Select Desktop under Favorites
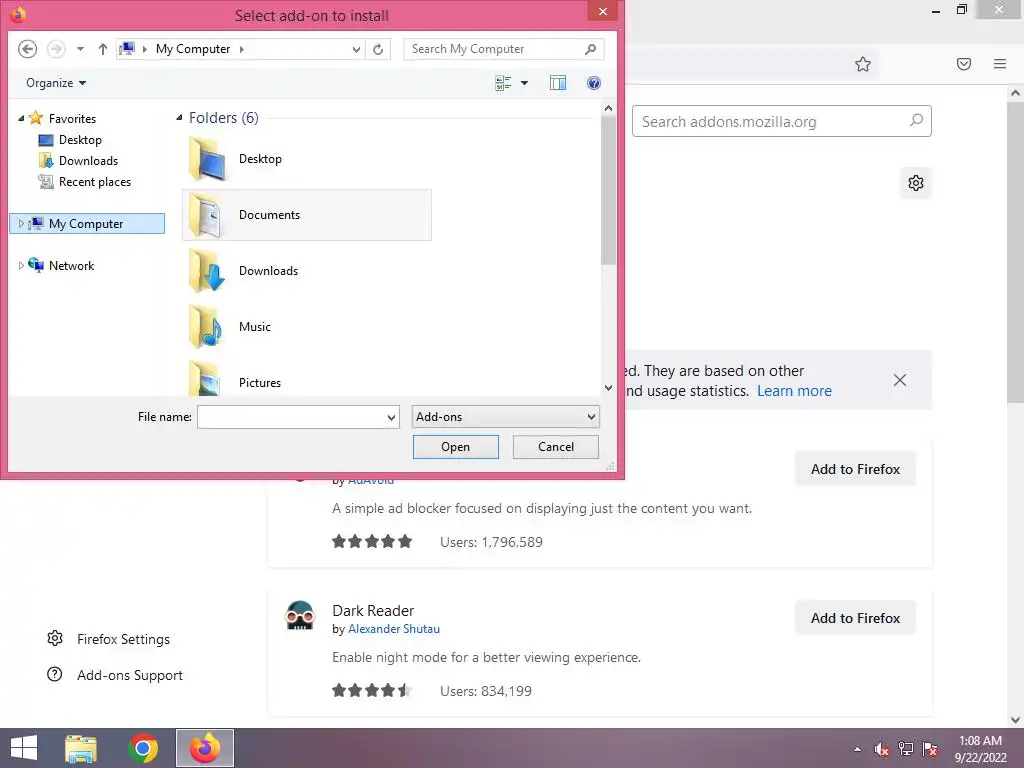1024x768 pixels. coord(80,140)
